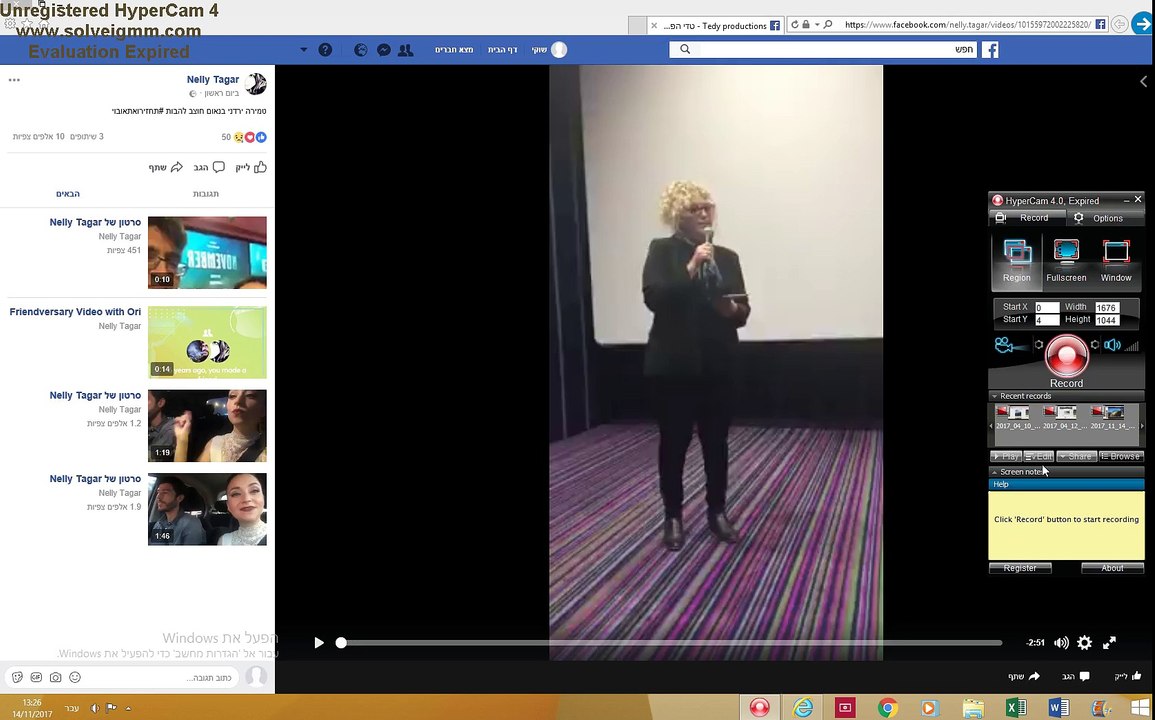This screenshot has width=1155, height=720.
Task: Click HyperCam Register button
Action: pyautogui.click(x=1020, y=568)
